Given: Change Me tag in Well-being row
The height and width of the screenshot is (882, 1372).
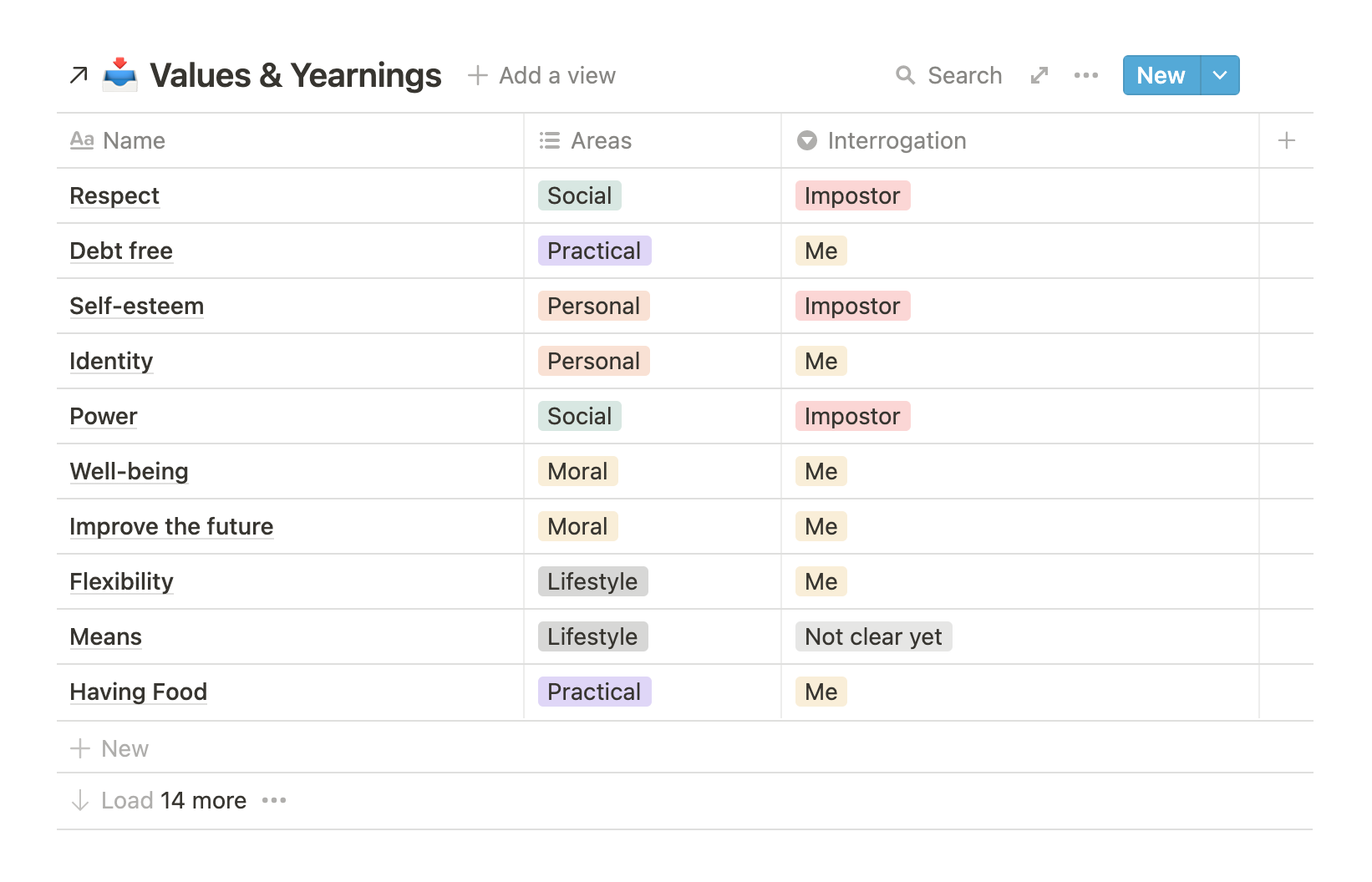Looking at the screenshot, I should 821,471.
